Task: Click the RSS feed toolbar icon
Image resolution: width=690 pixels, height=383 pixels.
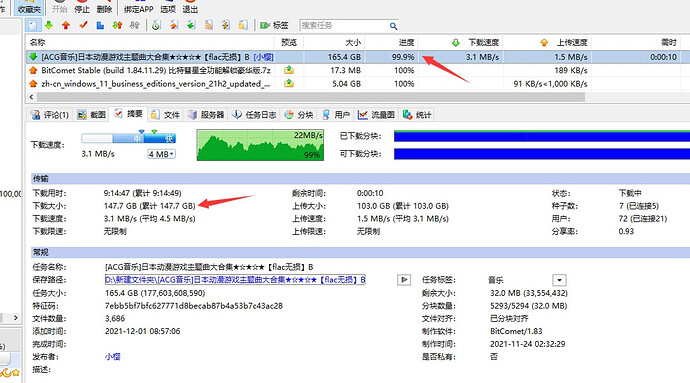Action: pos(209,26)
